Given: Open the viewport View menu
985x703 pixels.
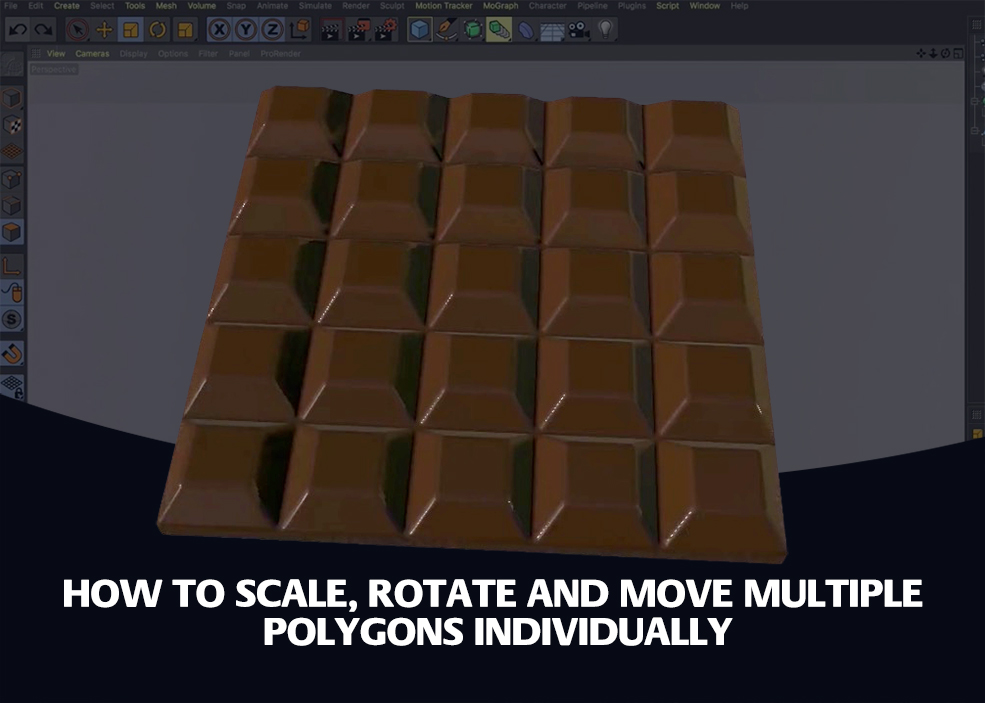Looking at the screenshot, I should click(56, 53).
